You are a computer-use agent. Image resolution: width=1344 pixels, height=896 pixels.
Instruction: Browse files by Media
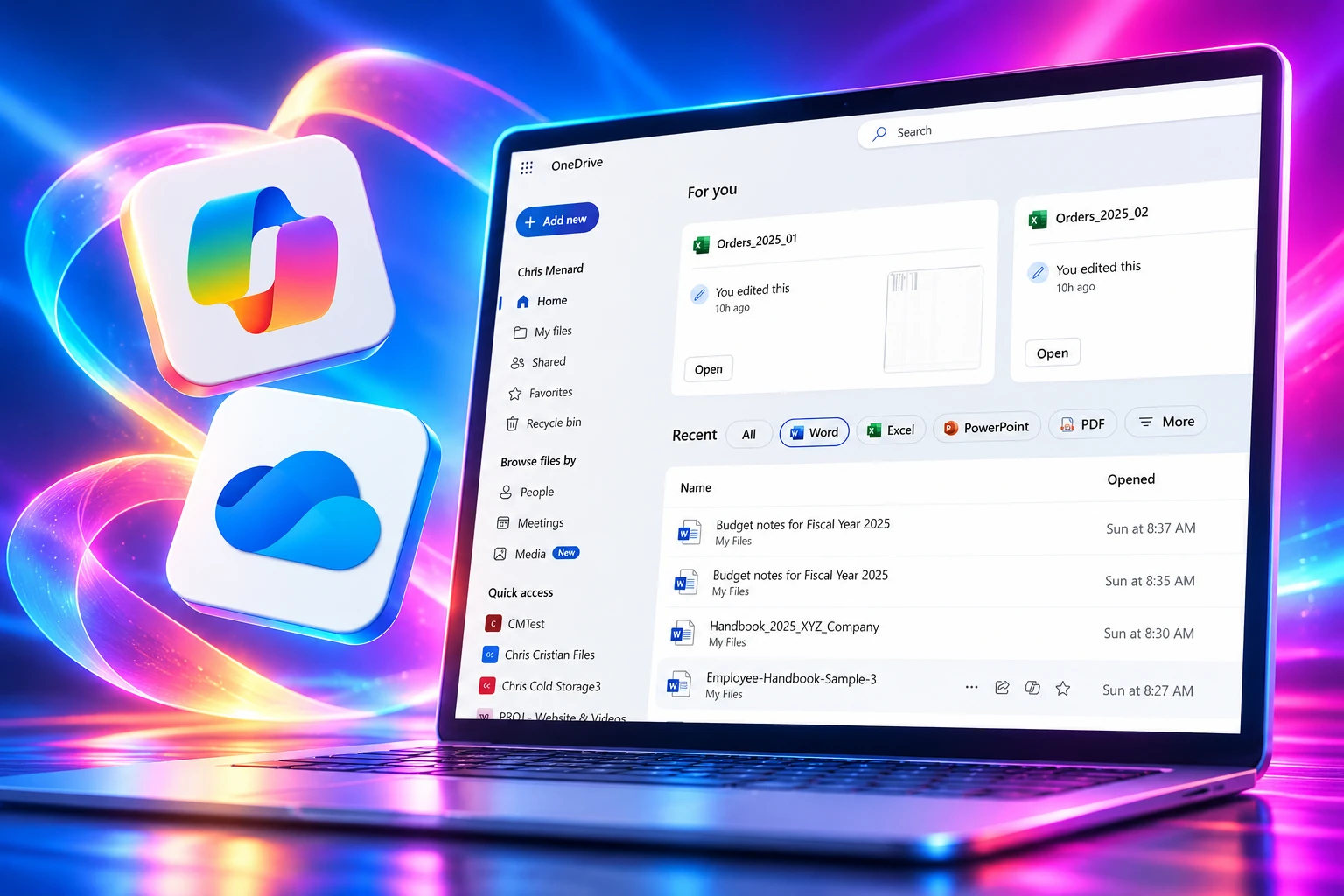pos(530,554)
